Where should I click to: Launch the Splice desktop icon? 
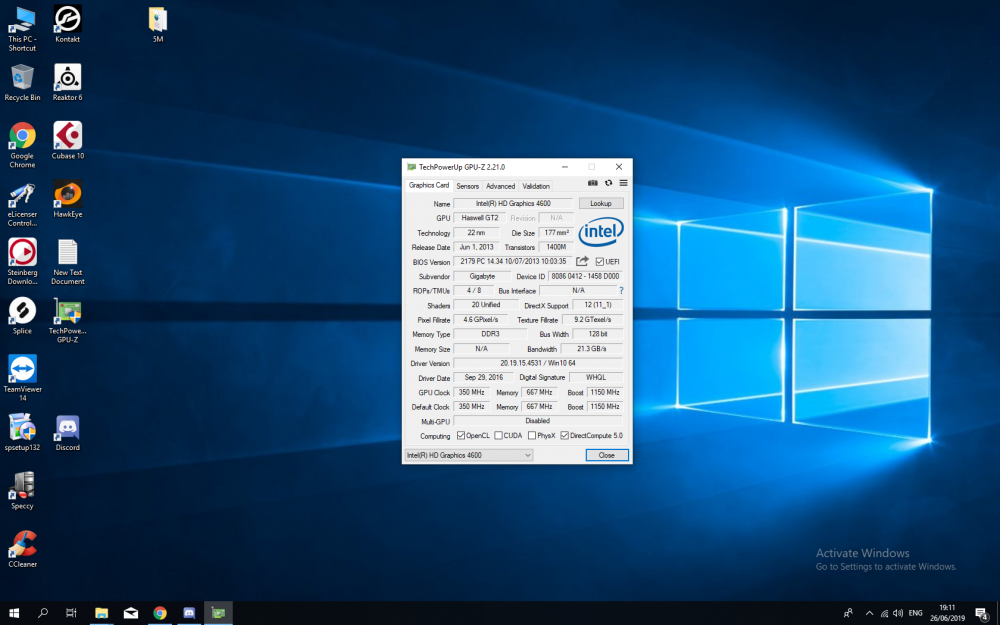[22, 316]
